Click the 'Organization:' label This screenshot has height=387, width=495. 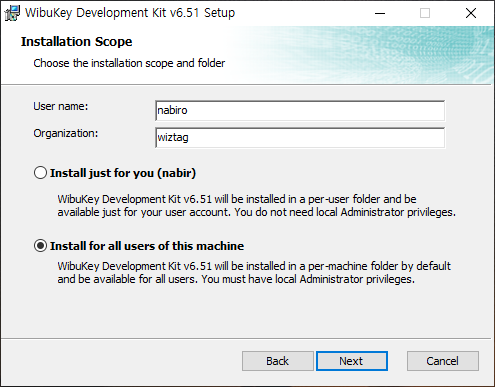click(66, 133)
